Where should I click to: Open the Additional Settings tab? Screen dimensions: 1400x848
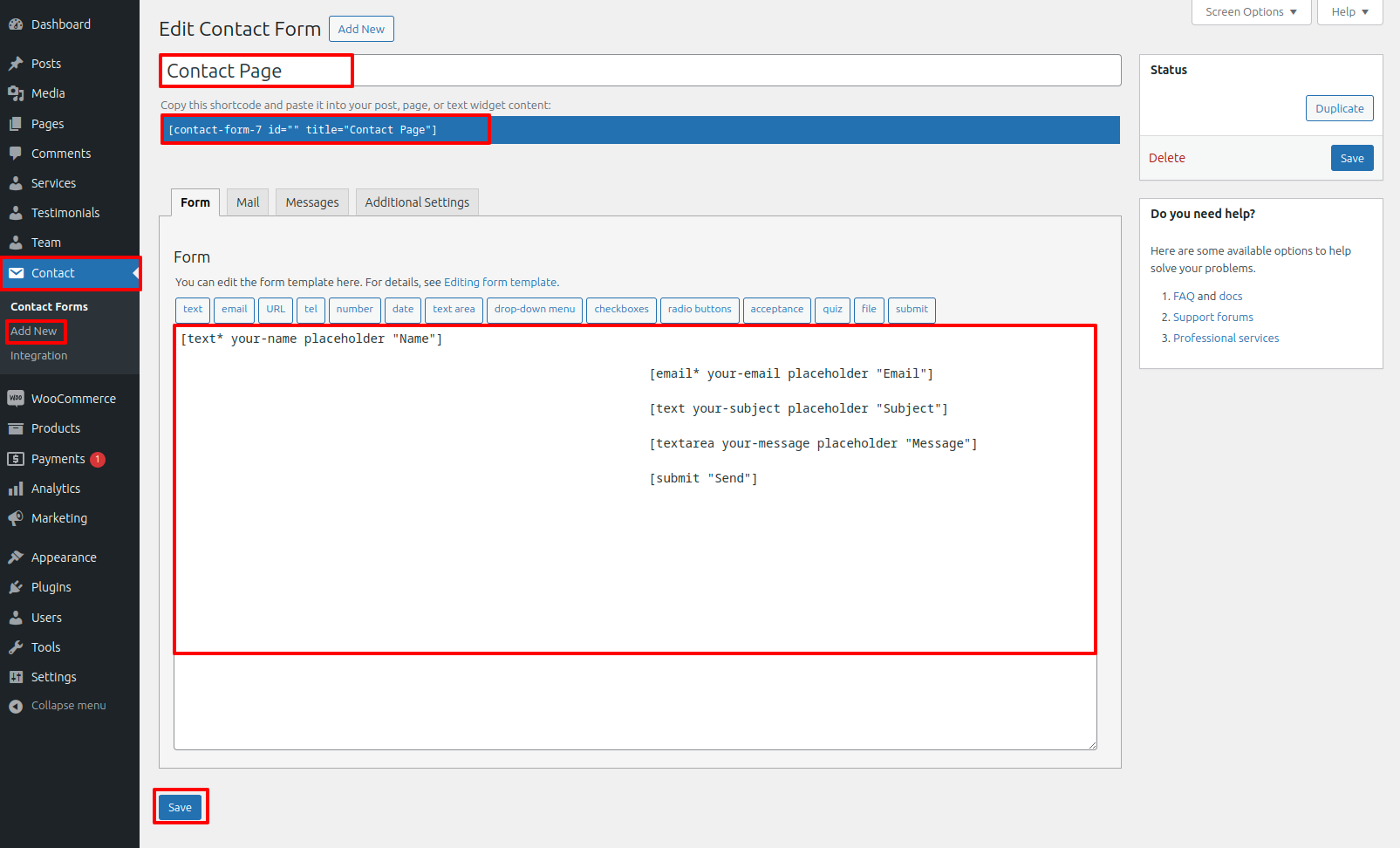click(x=417, y=202)
